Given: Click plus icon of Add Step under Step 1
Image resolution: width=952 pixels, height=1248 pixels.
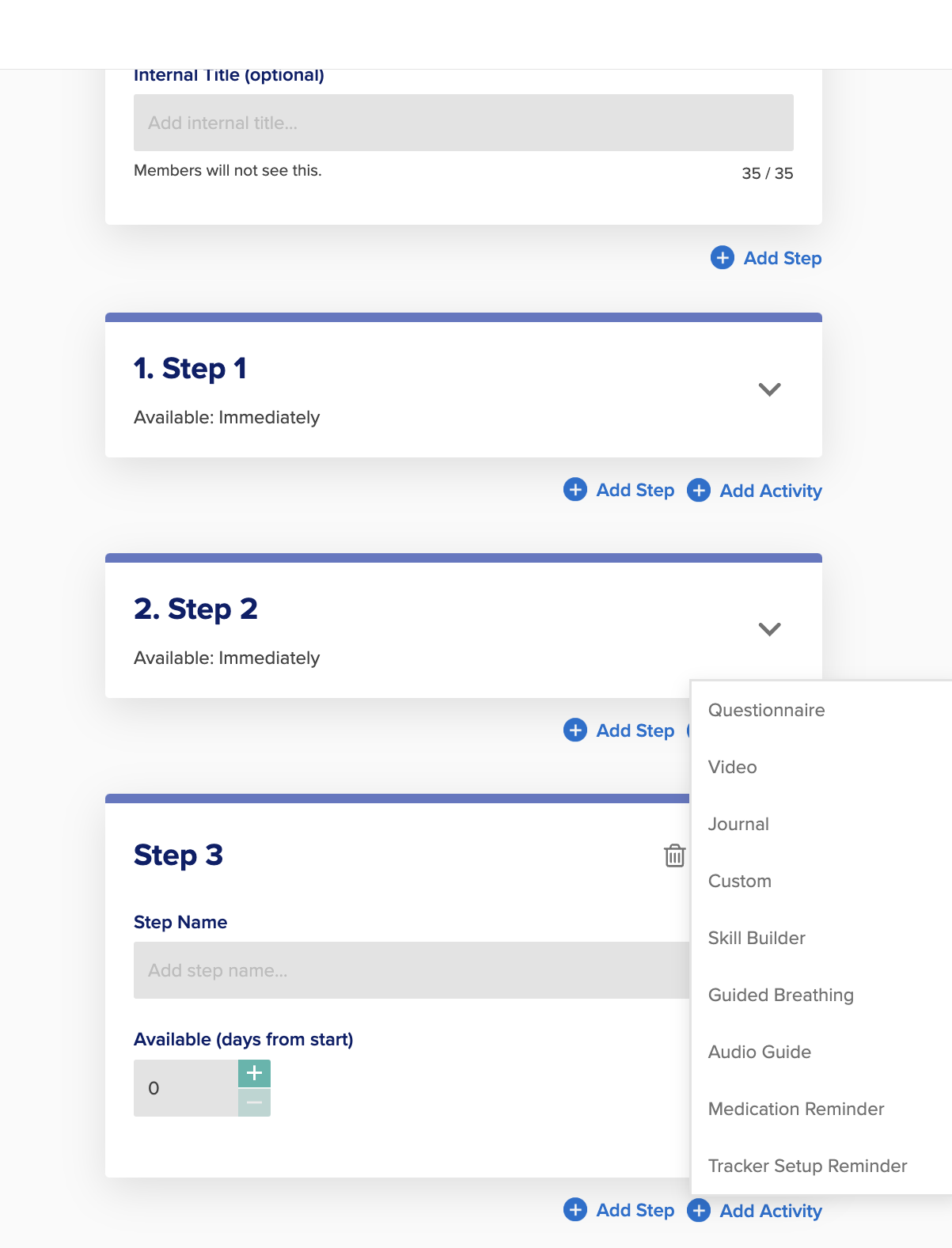Looking at the screenshot, I should [575, 490].
